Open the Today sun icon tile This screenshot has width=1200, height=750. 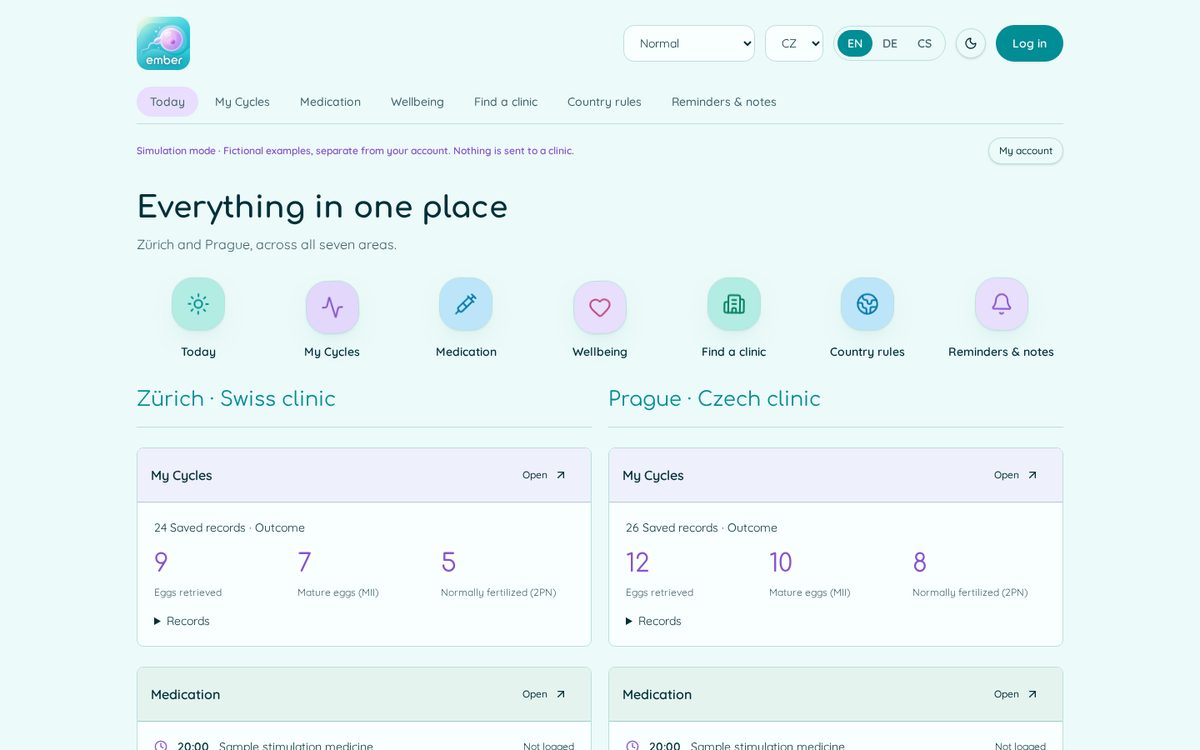point(198,304)
